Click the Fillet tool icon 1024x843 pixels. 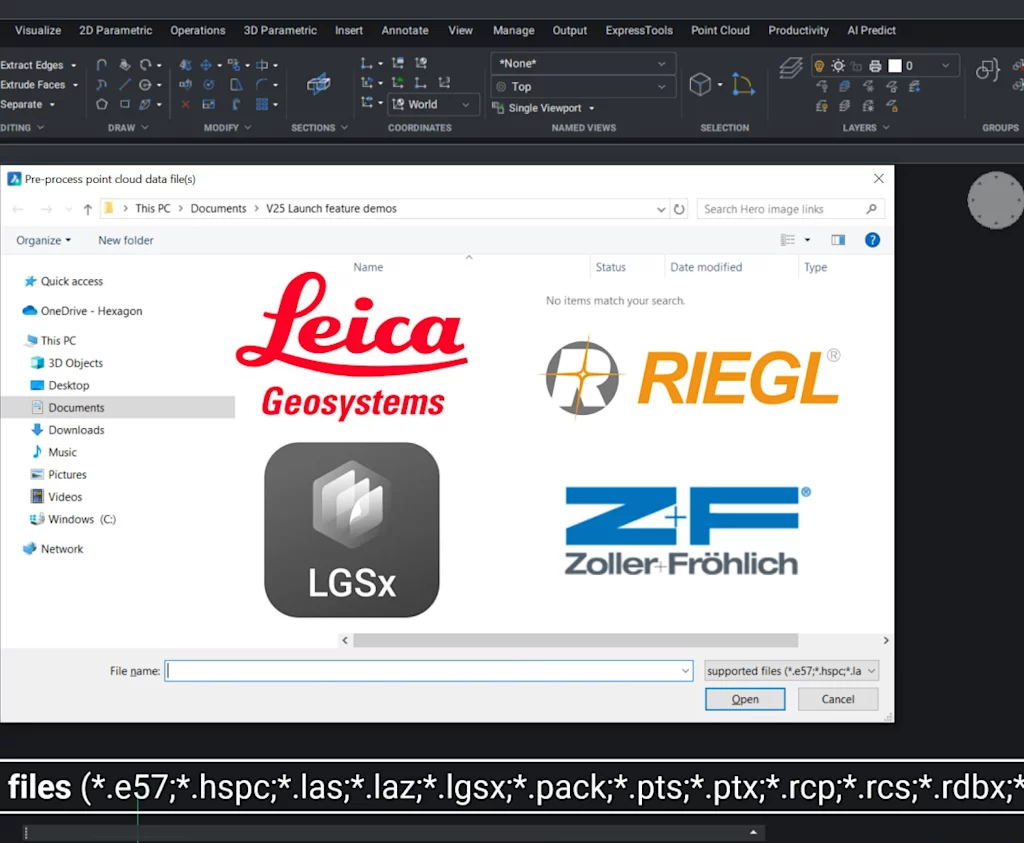coord(261,84)
